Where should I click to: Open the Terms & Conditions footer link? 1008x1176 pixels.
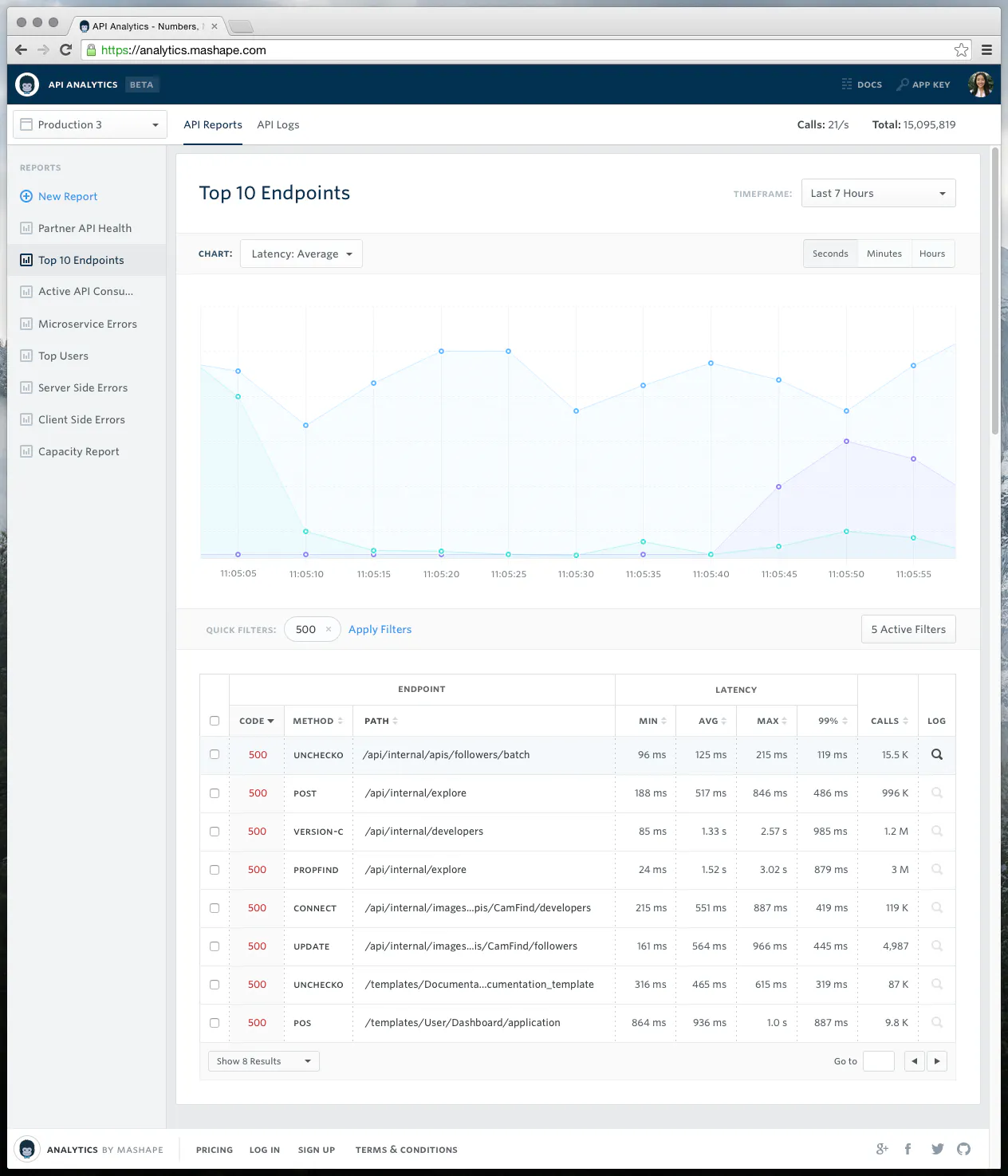point(407,1150)
